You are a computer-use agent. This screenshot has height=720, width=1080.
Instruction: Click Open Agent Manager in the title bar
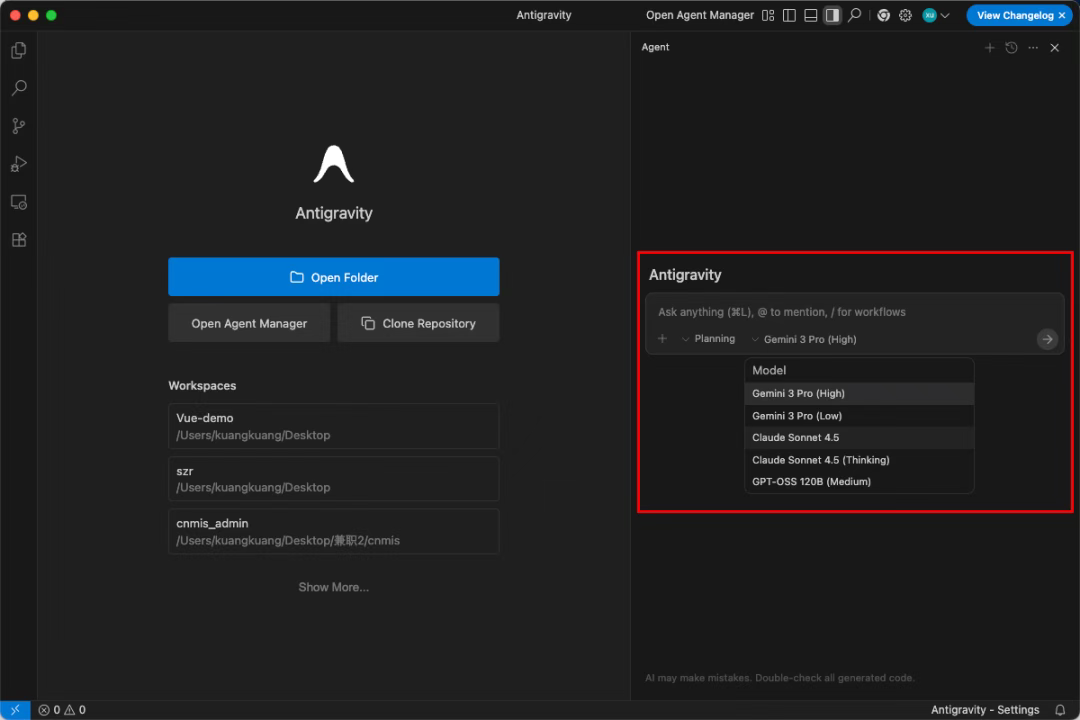tap(699, 15)
